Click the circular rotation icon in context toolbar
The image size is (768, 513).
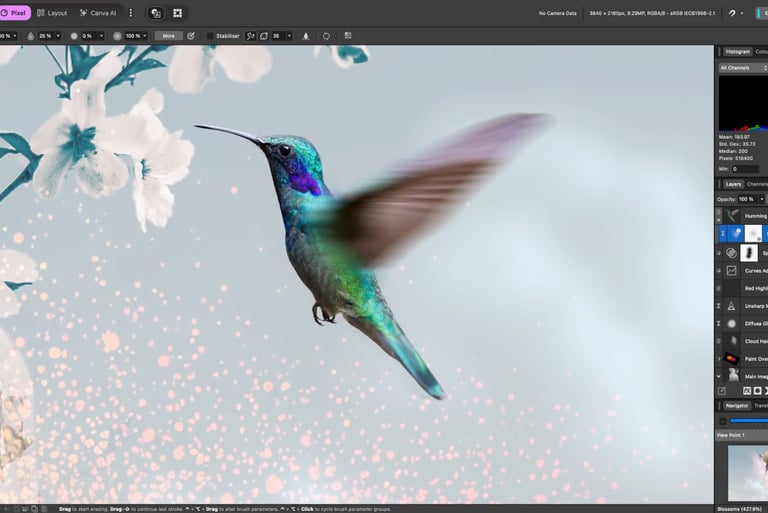pyautogui.click(x=326, y=36)
